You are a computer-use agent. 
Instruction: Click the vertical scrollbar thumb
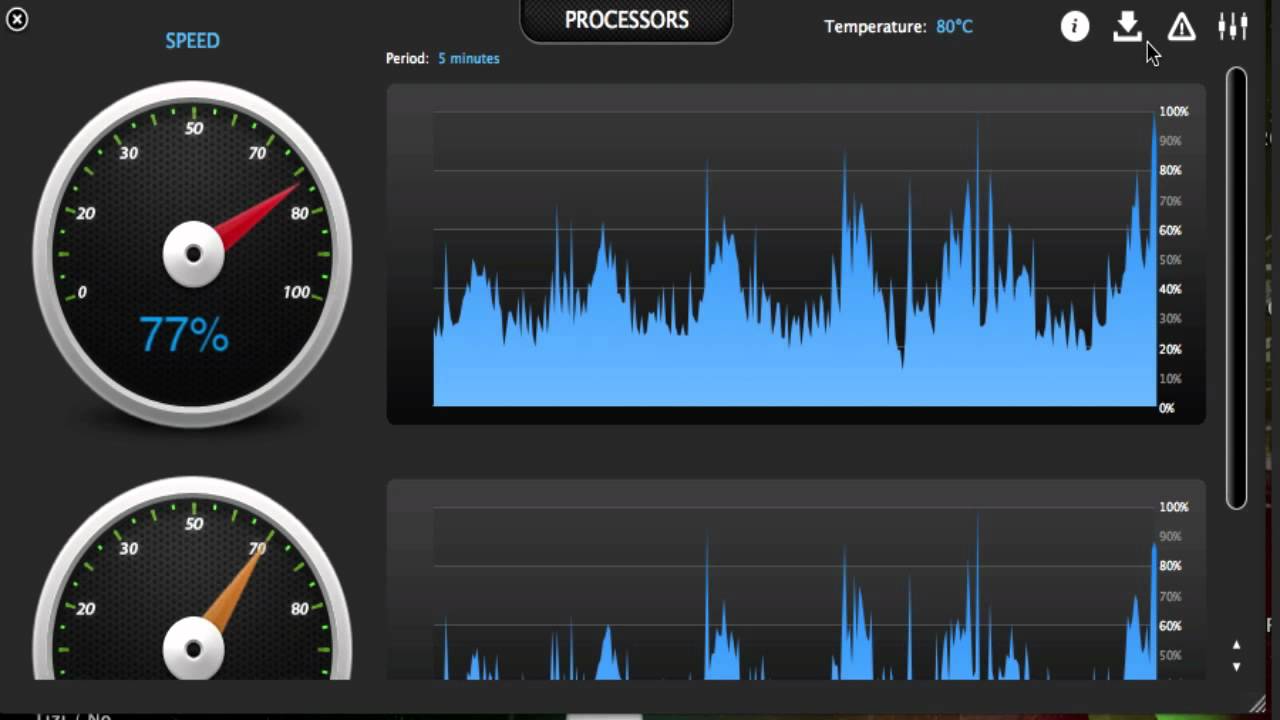[1237, 288]
